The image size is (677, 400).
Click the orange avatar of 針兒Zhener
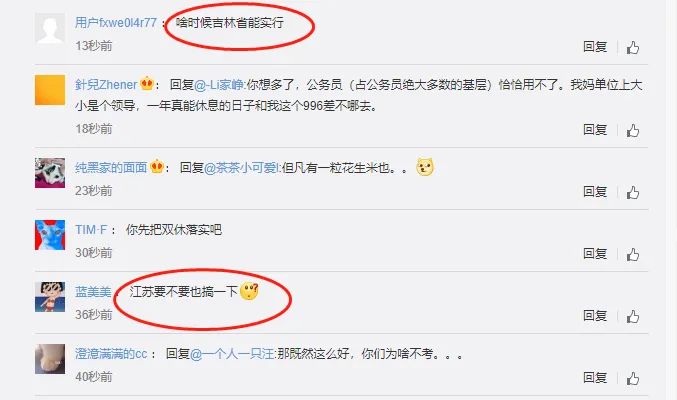(50, 90)
